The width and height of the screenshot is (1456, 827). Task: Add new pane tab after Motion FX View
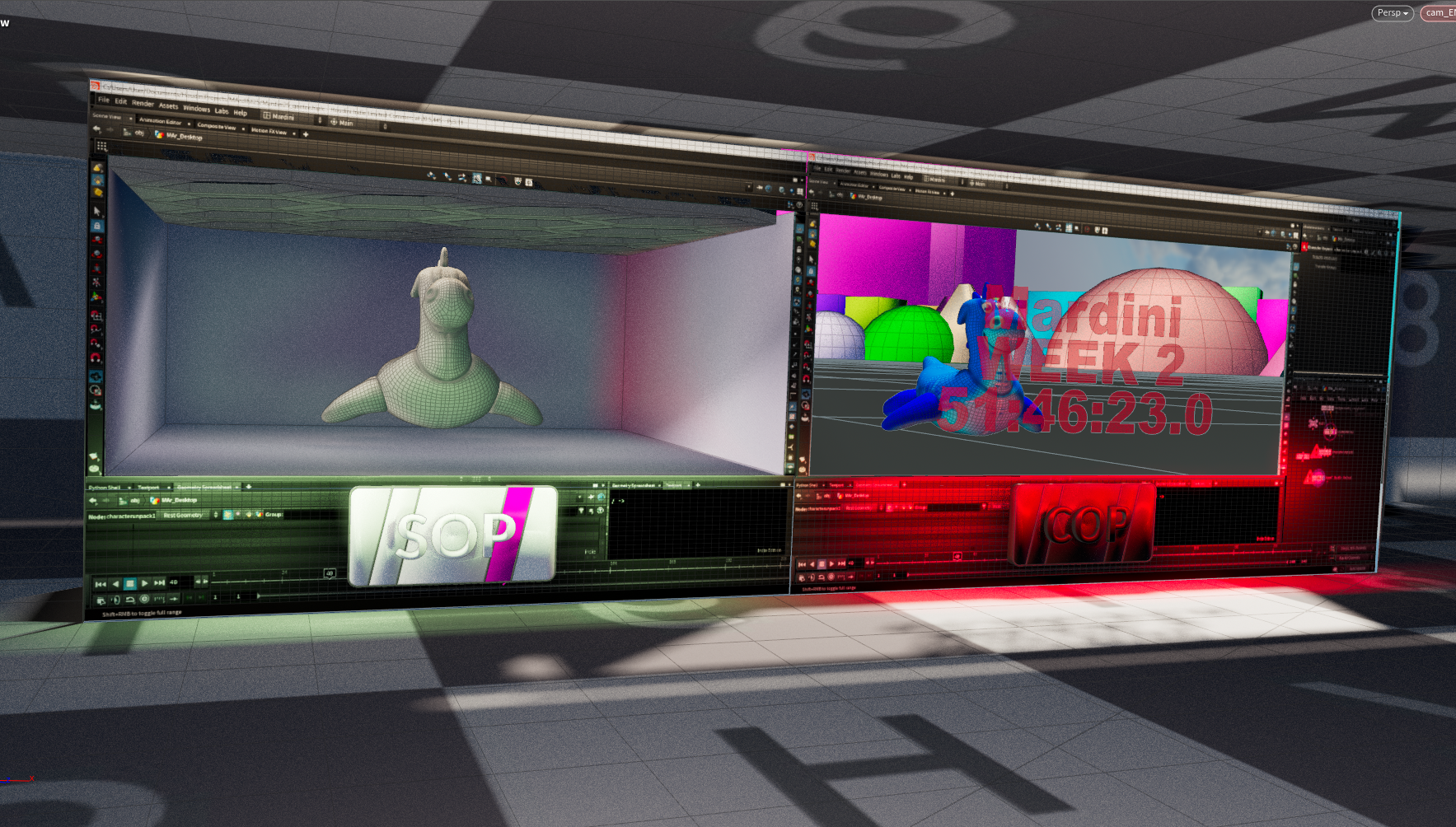coord(306,134)
